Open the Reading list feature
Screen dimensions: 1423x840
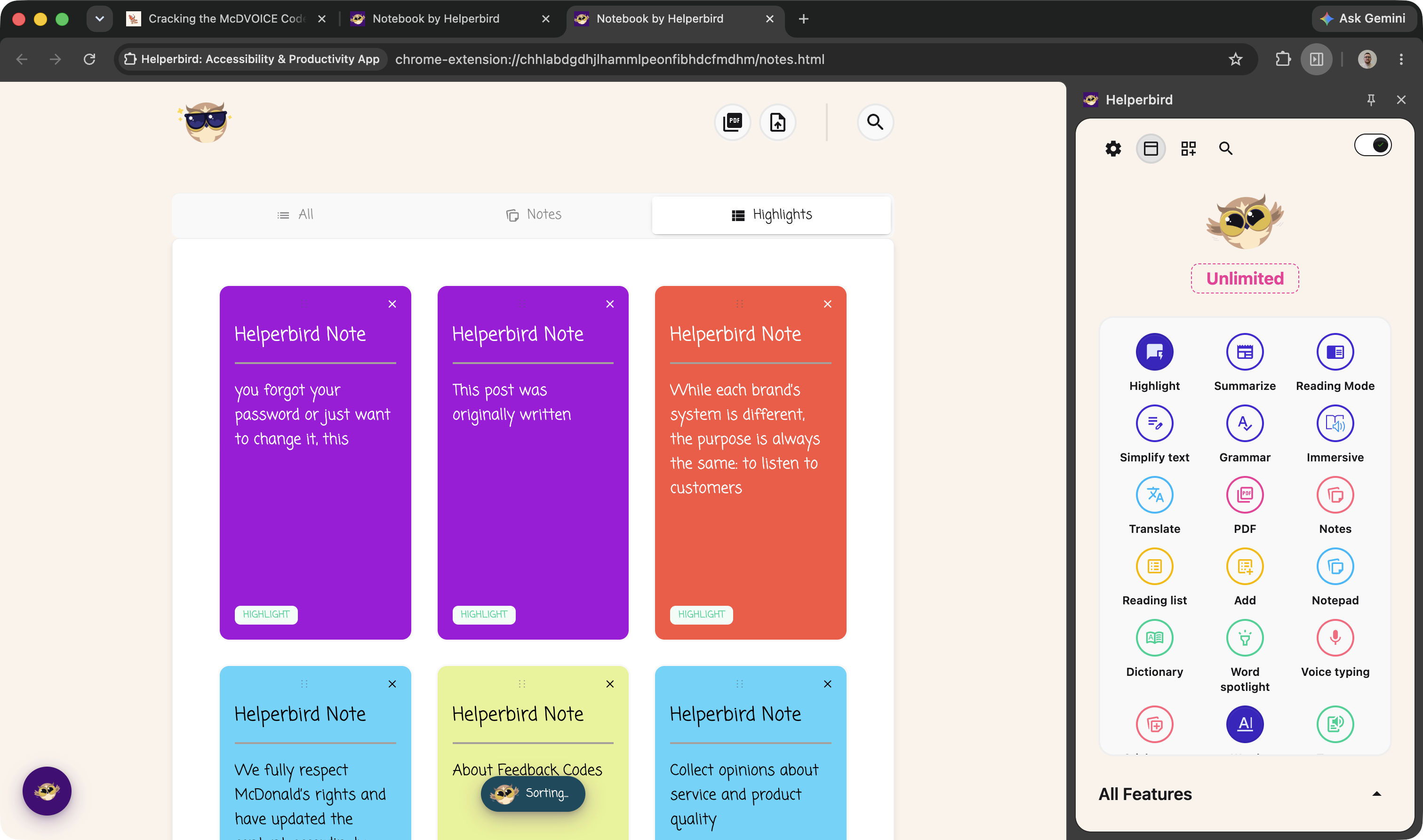[1154, 566]
